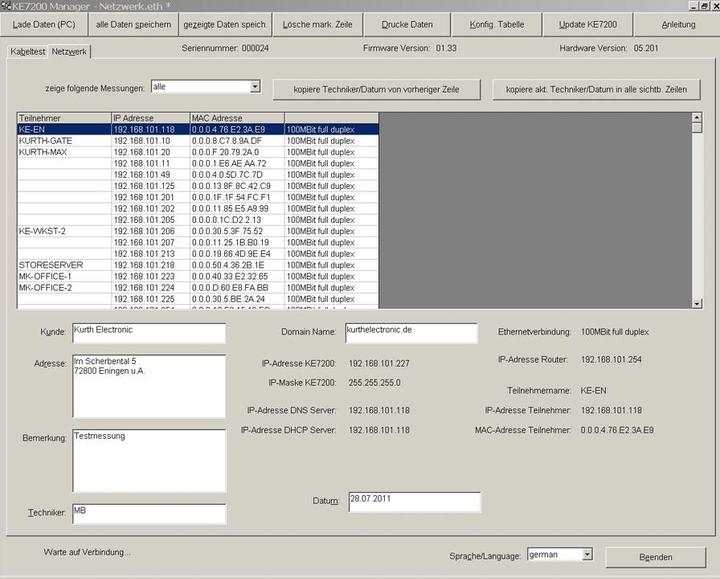This screenshot has height=579, width=720.
Task: Click IP-Maske value 255.255.255.0
Action: [x=374, y=382]
